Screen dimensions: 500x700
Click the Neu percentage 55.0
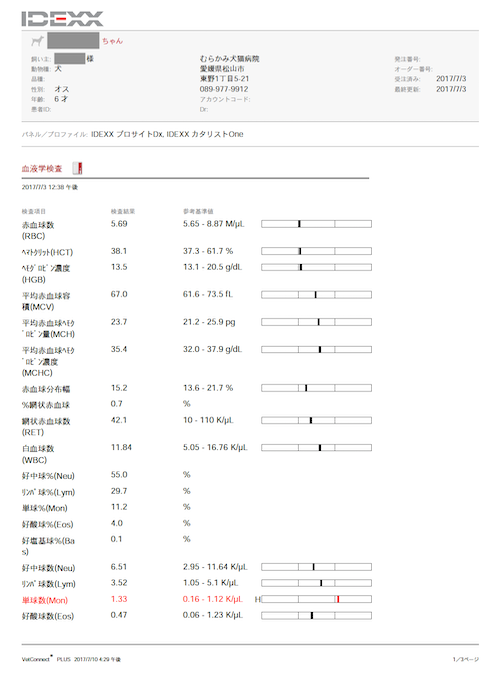pos(119,475)
